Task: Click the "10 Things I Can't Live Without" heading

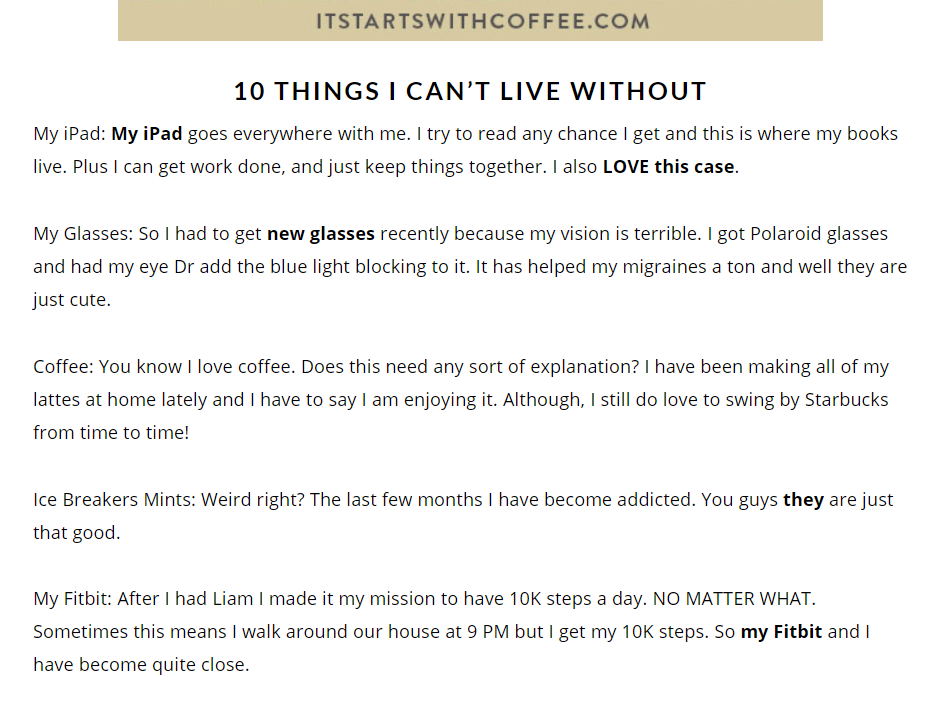Action: point(470,92)
